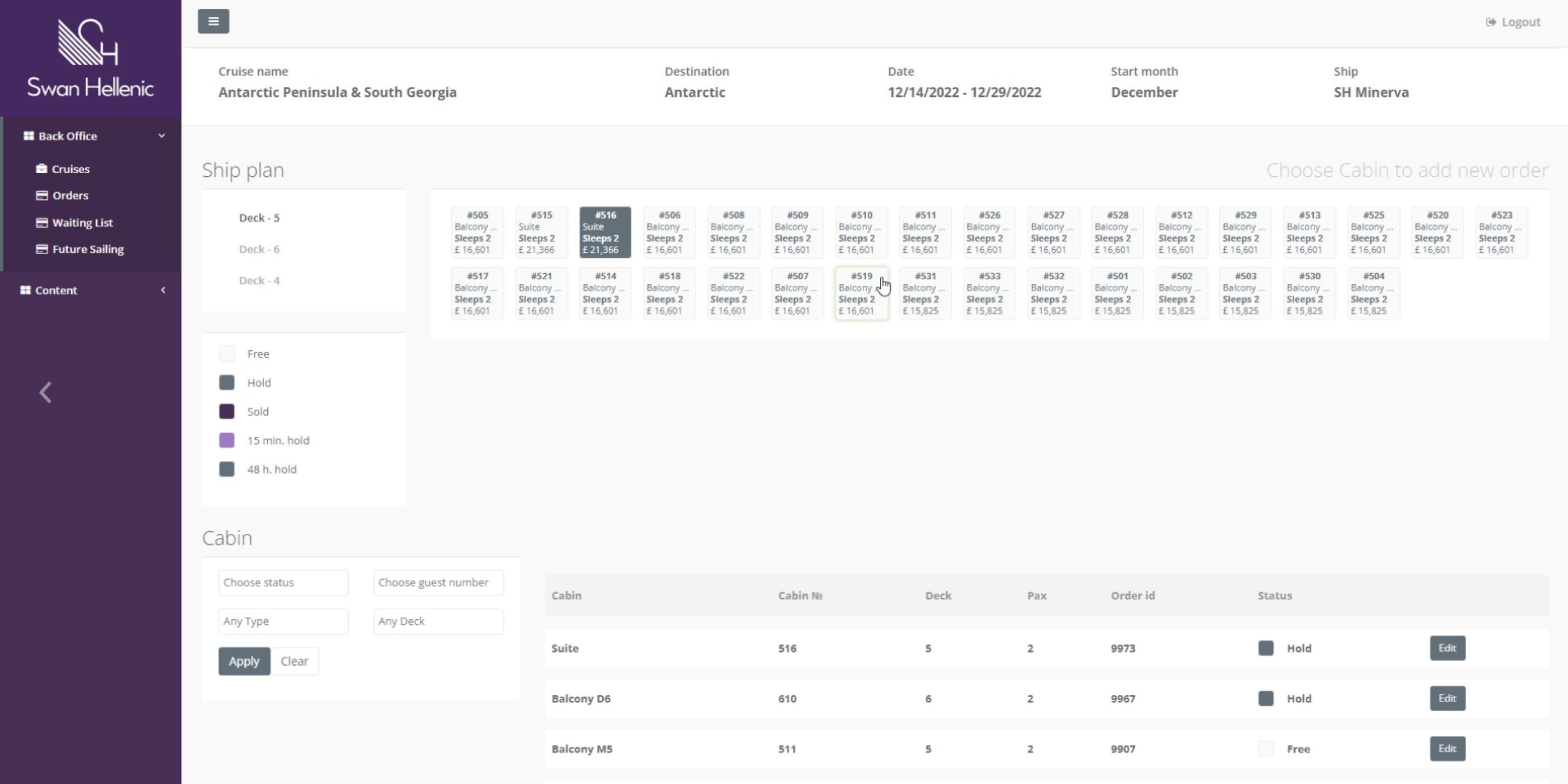1568x784 pixels.
Task: Open the Any Type dropdown
Action: point(283,621)
